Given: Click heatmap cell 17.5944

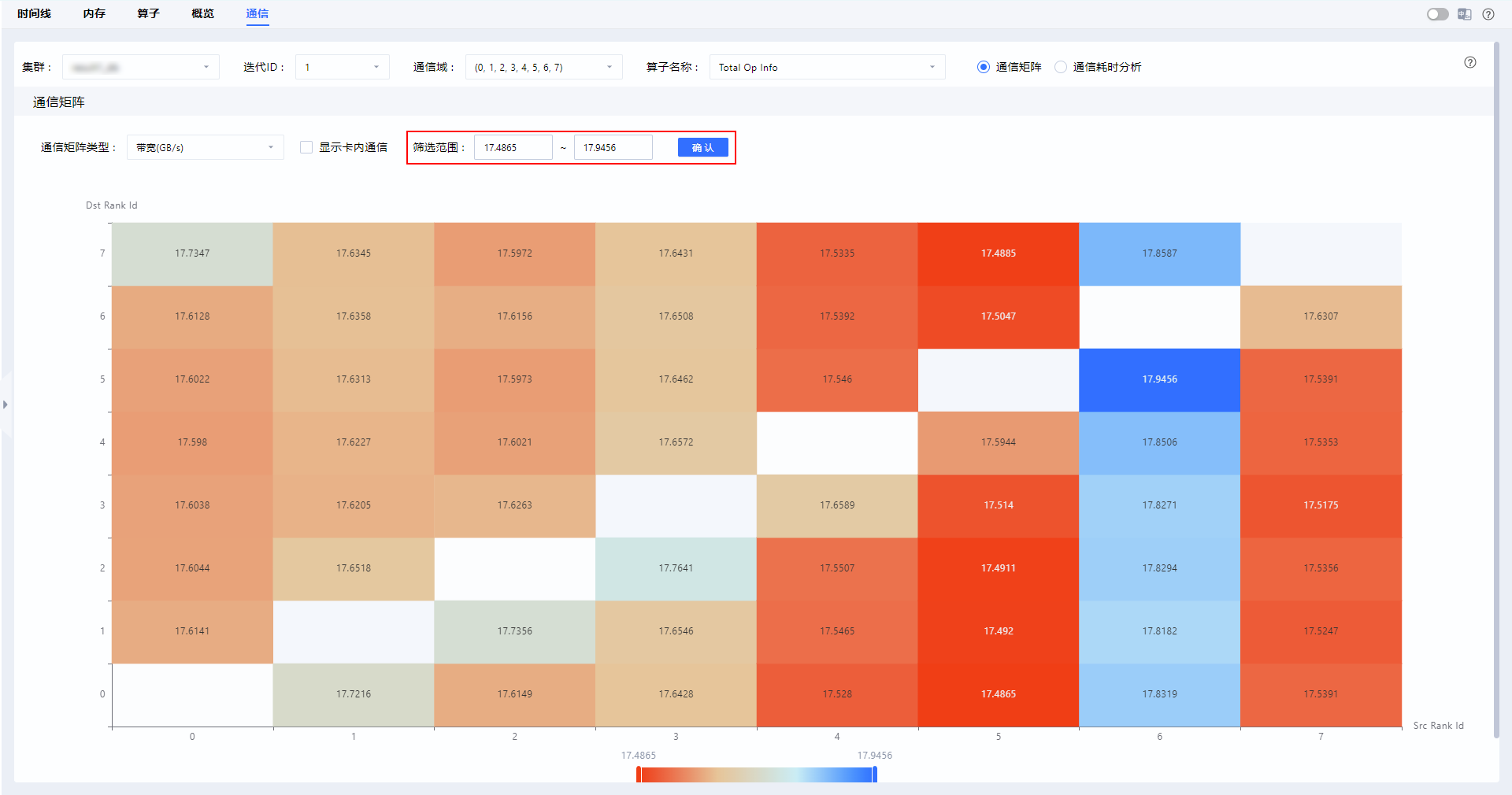Looking at the screenshot, I should [x=998, y=442].
